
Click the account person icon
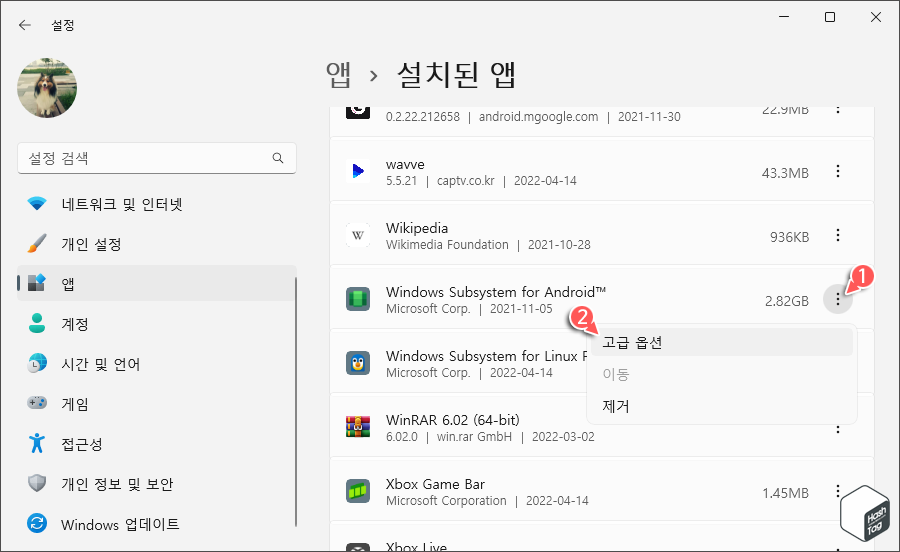(x=37, y=323)
